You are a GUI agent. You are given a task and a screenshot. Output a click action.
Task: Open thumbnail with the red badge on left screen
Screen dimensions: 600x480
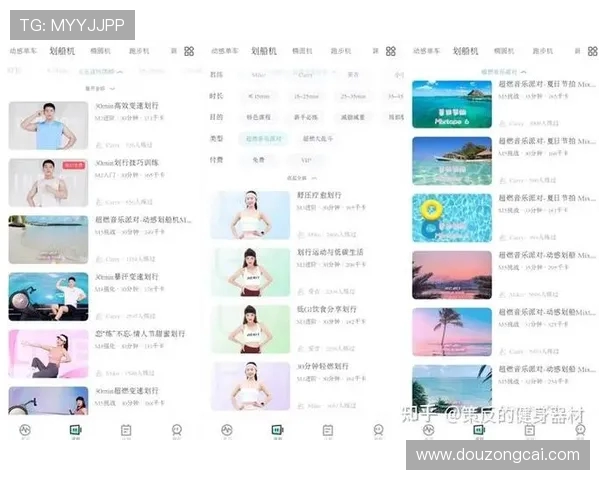[x=48, y=183]
